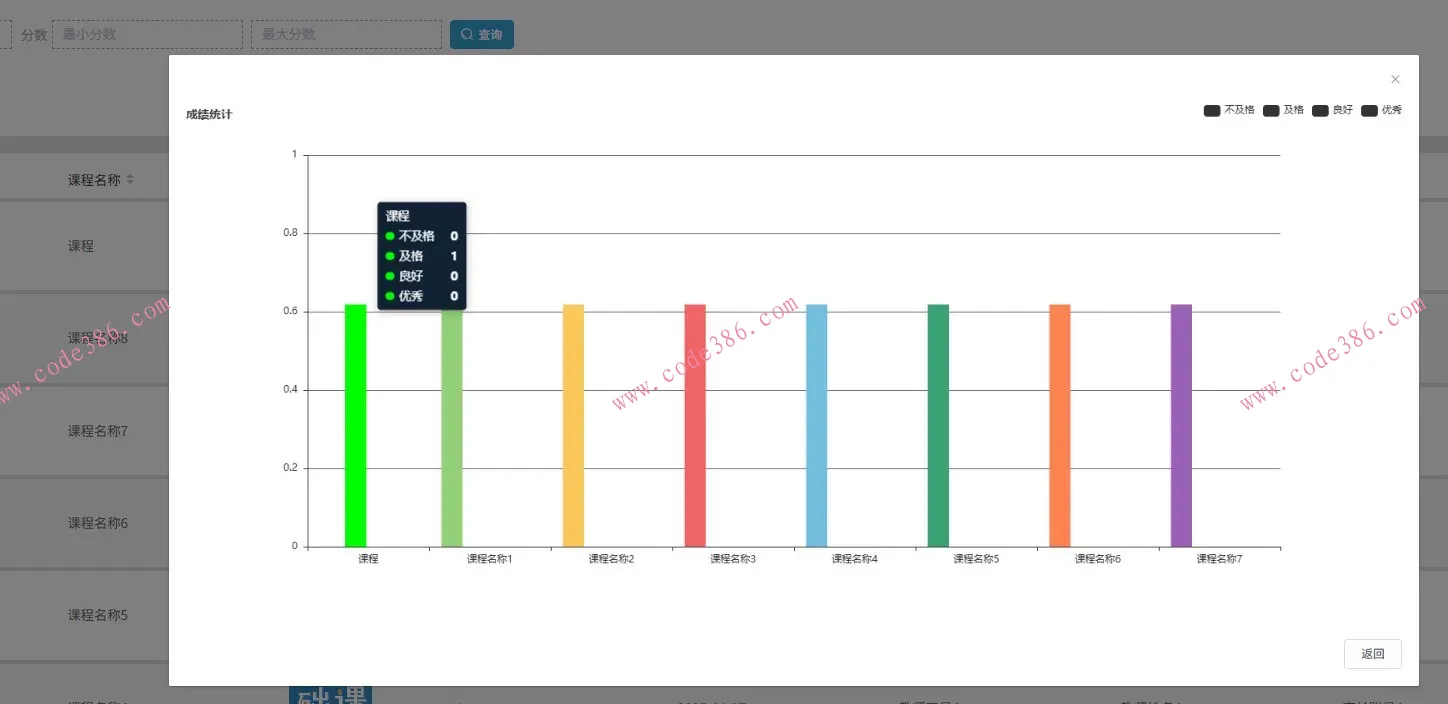
Task: Select the yellow 课程名称2 bar
Action: click(573, 426)
